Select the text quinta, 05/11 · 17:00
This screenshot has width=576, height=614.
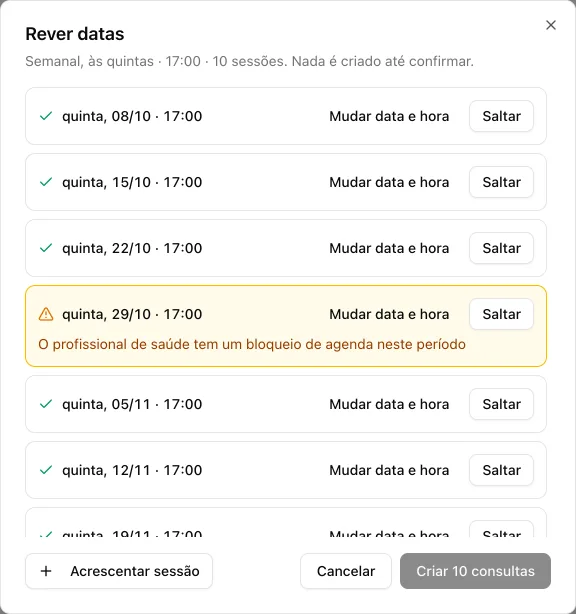pyautogui.click(x=132, y=404)
